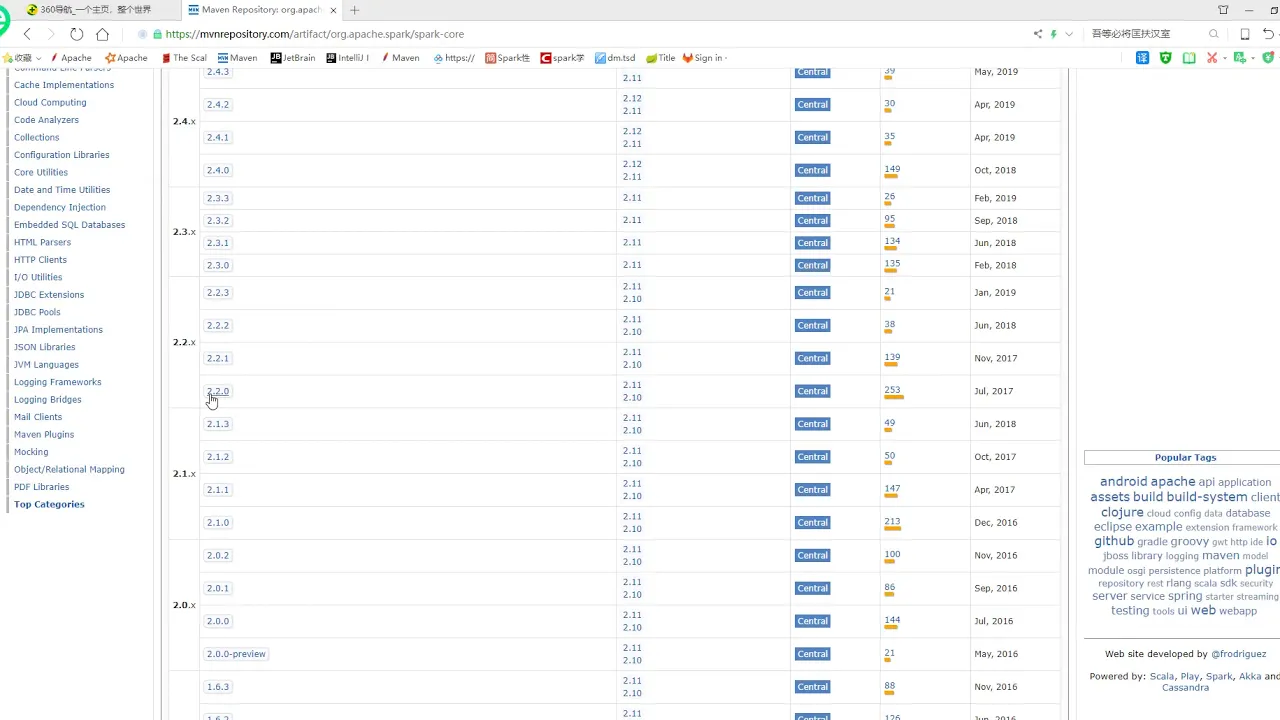This screenshot has height=720, width=1280.
Task: Click the 253 usages count for 2.2.0
Action: click(892, 390)
